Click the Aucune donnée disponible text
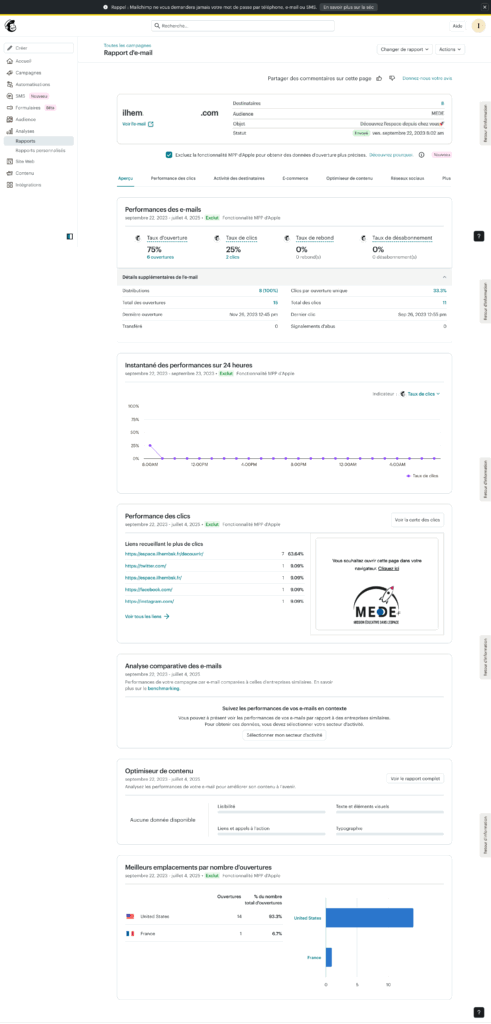 coord(163,820)
